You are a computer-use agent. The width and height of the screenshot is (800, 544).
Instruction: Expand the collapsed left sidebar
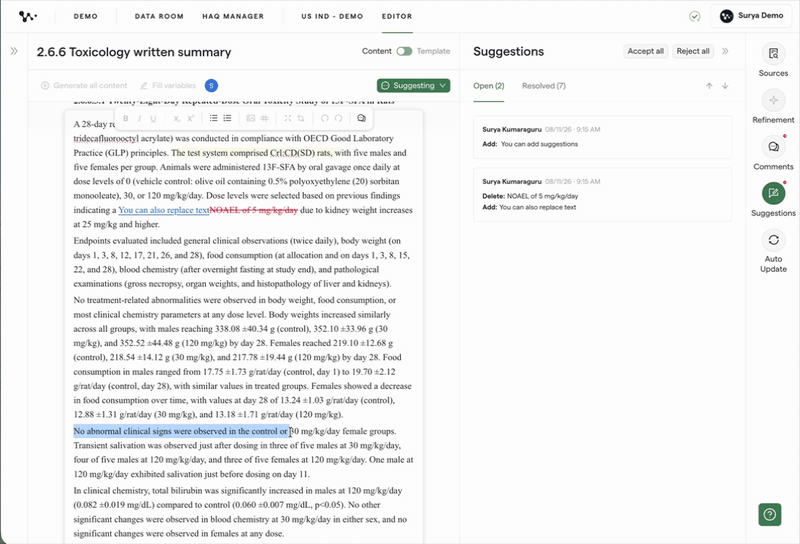14,51
